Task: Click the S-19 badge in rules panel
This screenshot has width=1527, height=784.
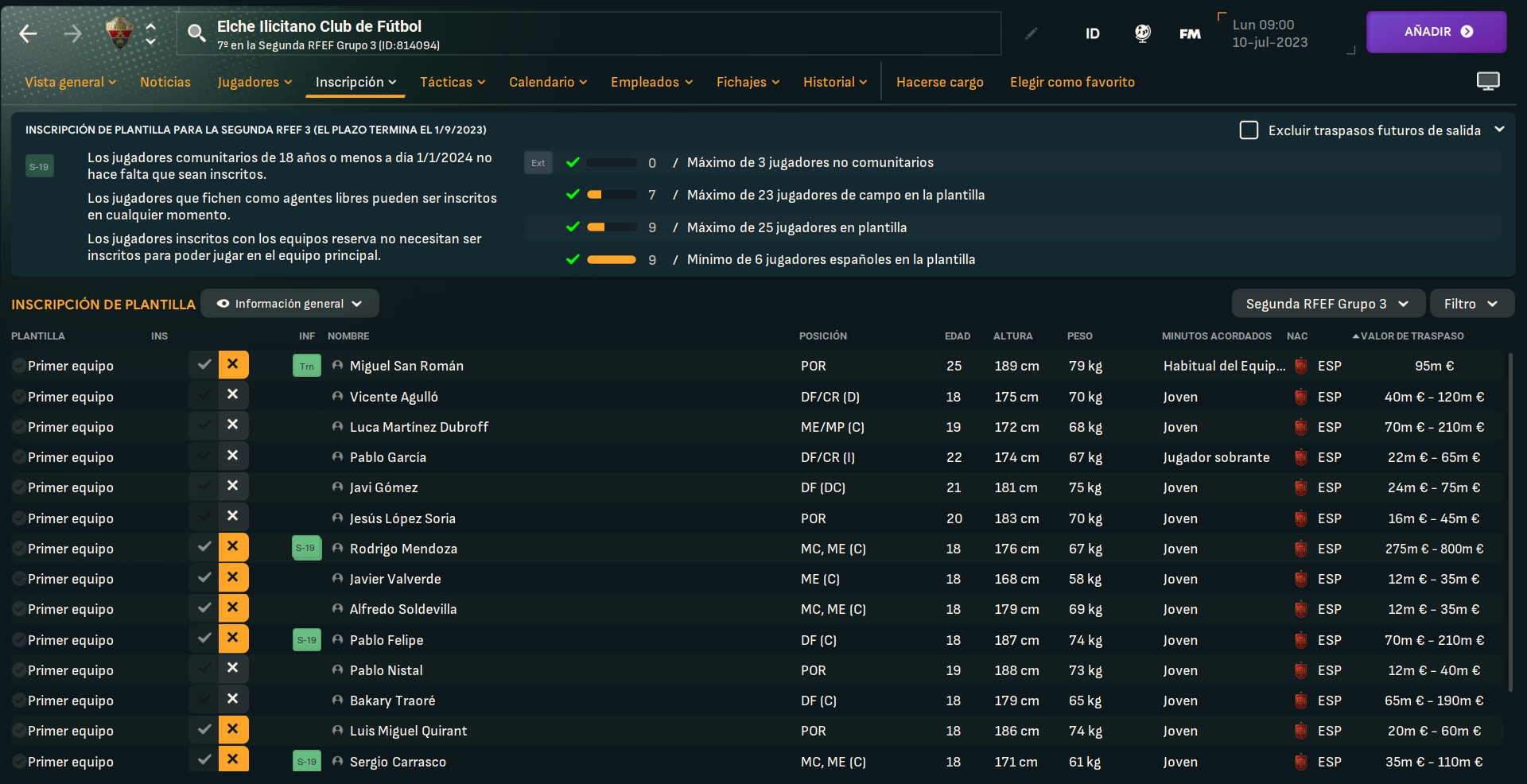Action: 39,166
